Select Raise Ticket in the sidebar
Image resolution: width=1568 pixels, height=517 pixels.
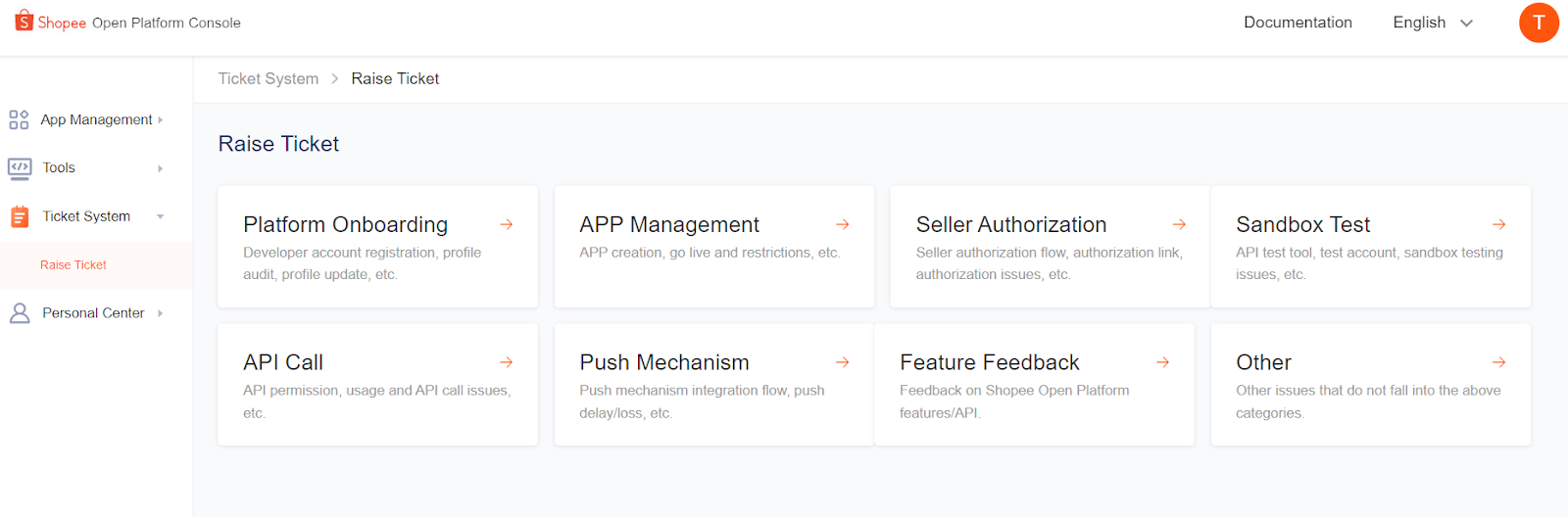coord(73,265)
